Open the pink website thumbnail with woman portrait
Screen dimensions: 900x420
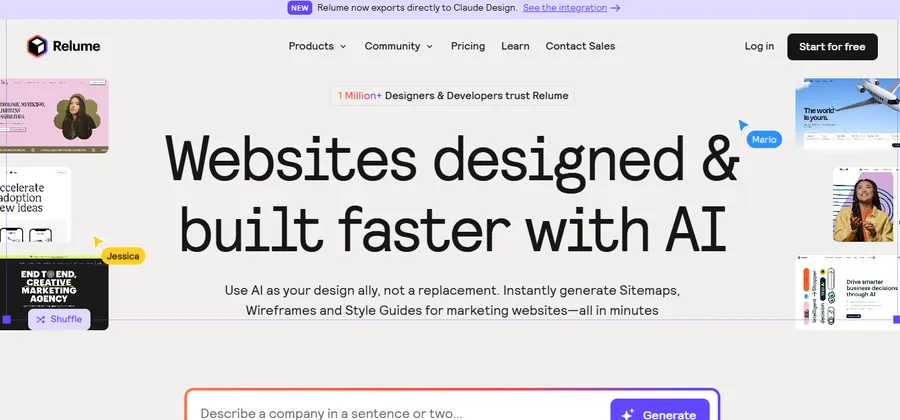[54, 116]
